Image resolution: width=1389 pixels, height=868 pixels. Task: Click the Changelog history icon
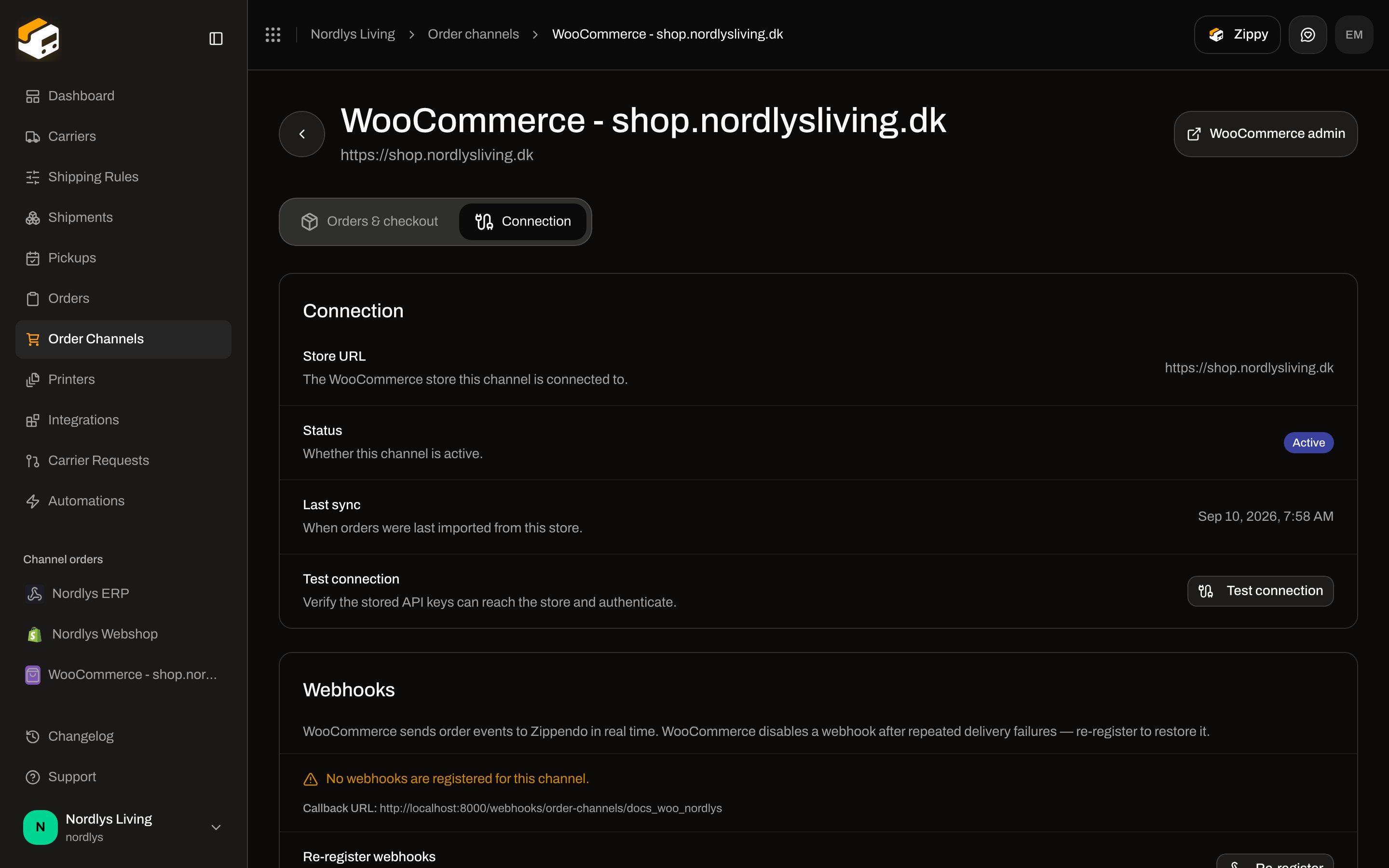[x=33, y=736]
